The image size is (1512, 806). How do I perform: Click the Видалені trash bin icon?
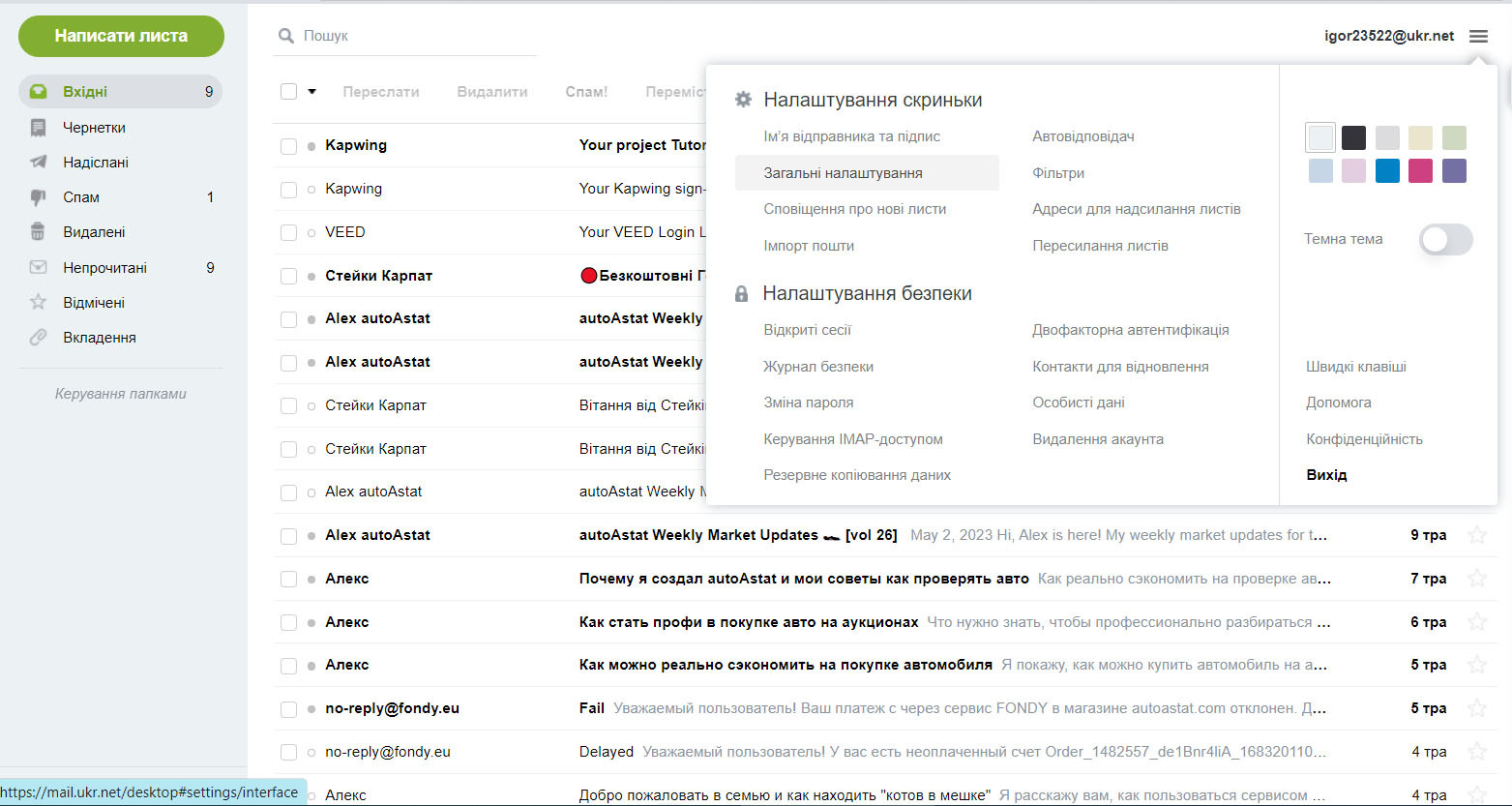pos(38,232)
